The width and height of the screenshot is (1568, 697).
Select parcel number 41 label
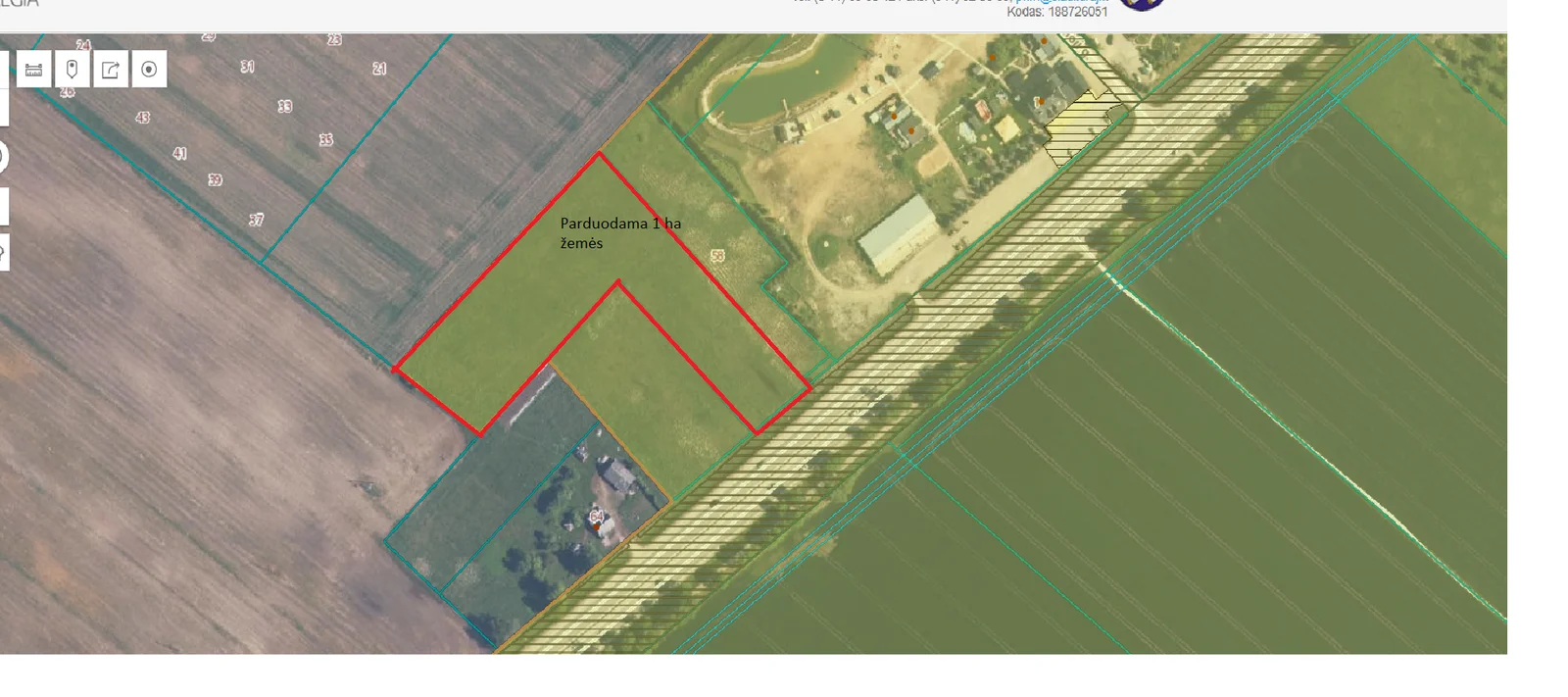(179, 154)
